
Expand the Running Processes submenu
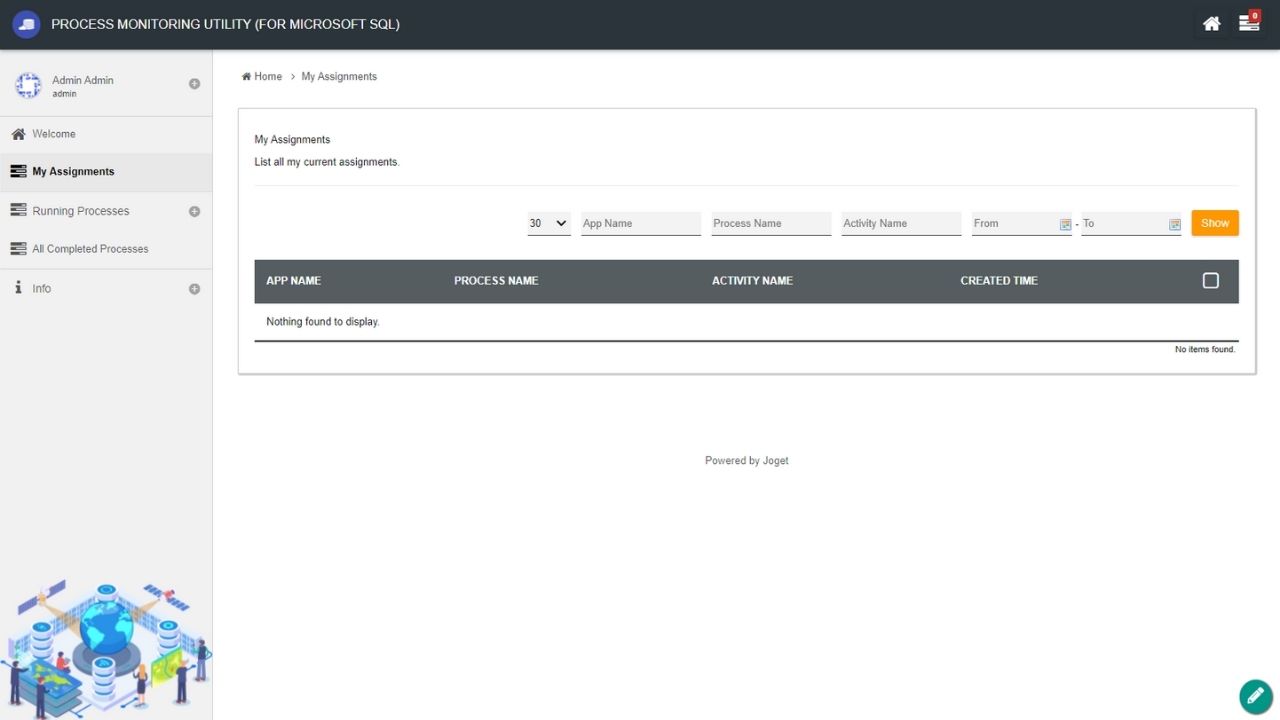click(x=194, y=212)
